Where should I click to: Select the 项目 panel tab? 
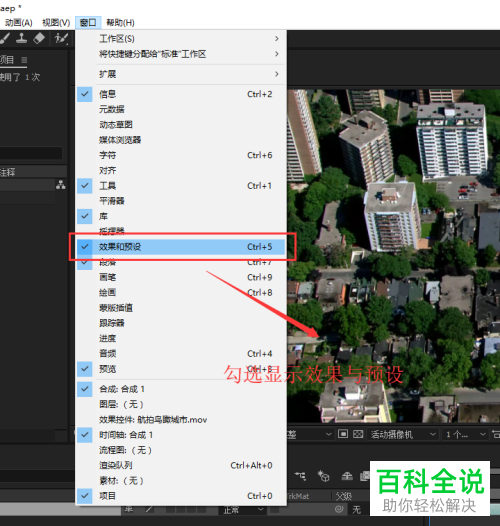(x=7, y=60)
